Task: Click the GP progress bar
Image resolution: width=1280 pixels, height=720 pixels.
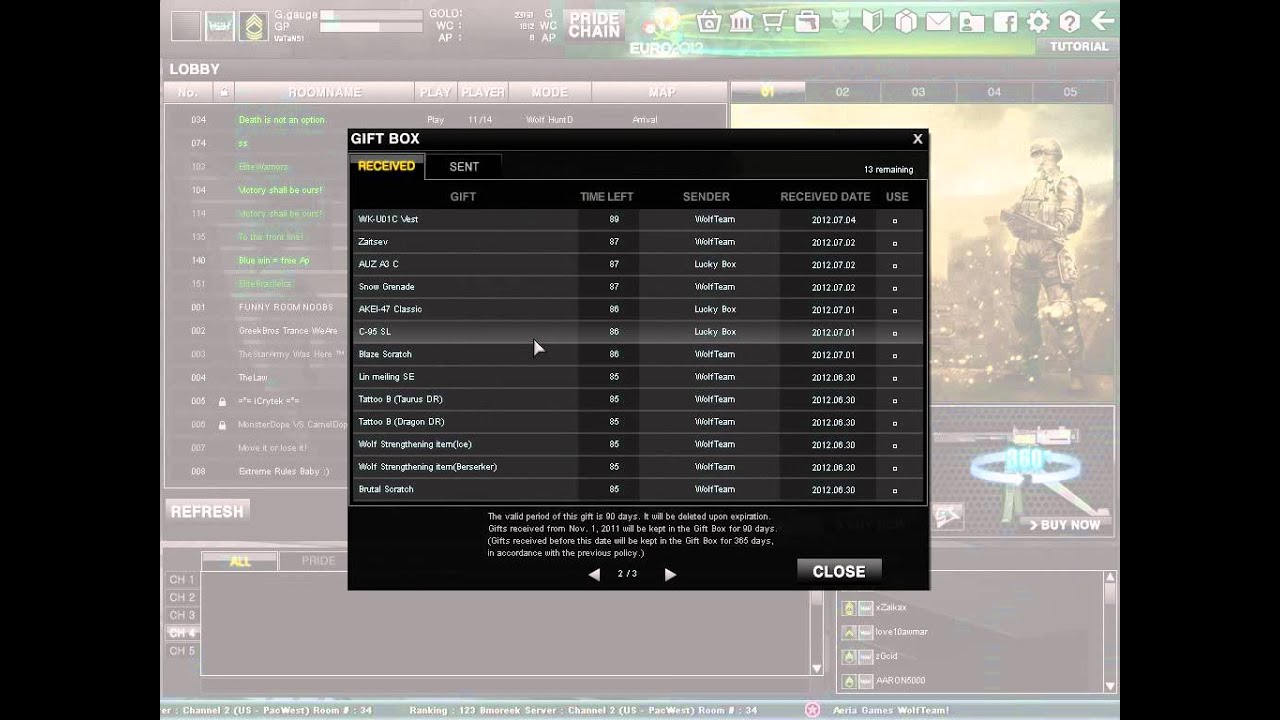Action: coord(369,28)
